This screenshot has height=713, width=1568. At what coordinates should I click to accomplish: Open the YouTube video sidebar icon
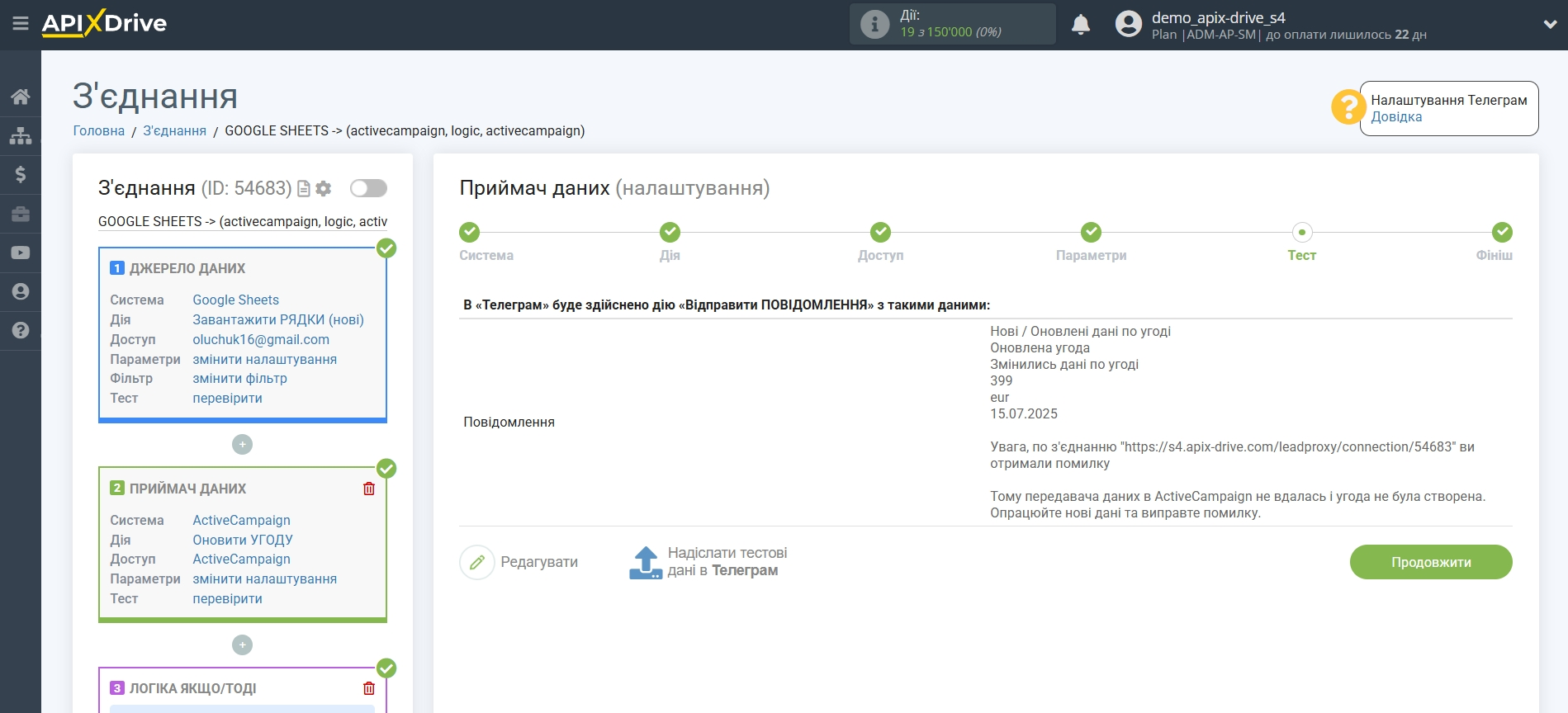(x=21, y=253)
